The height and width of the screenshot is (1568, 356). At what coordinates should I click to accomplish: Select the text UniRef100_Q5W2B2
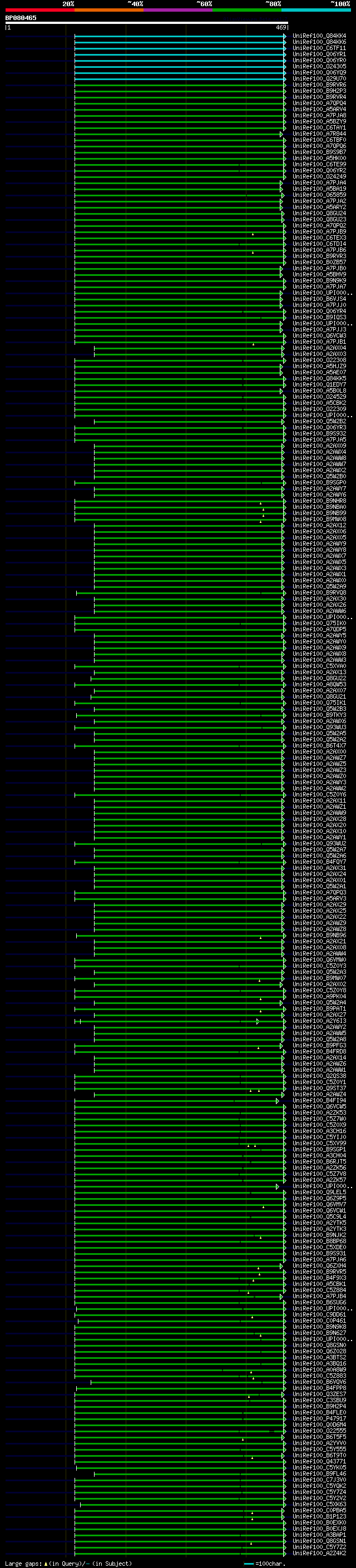319,421
